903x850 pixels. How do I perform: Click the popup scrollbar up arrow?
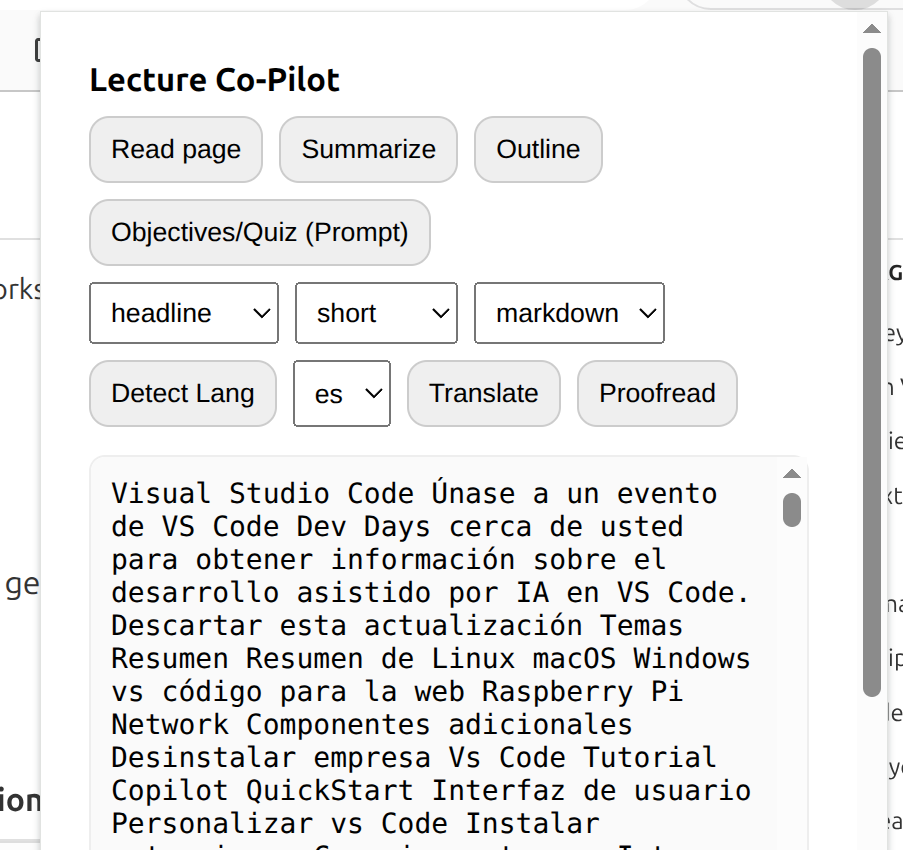tap(872, 29)
